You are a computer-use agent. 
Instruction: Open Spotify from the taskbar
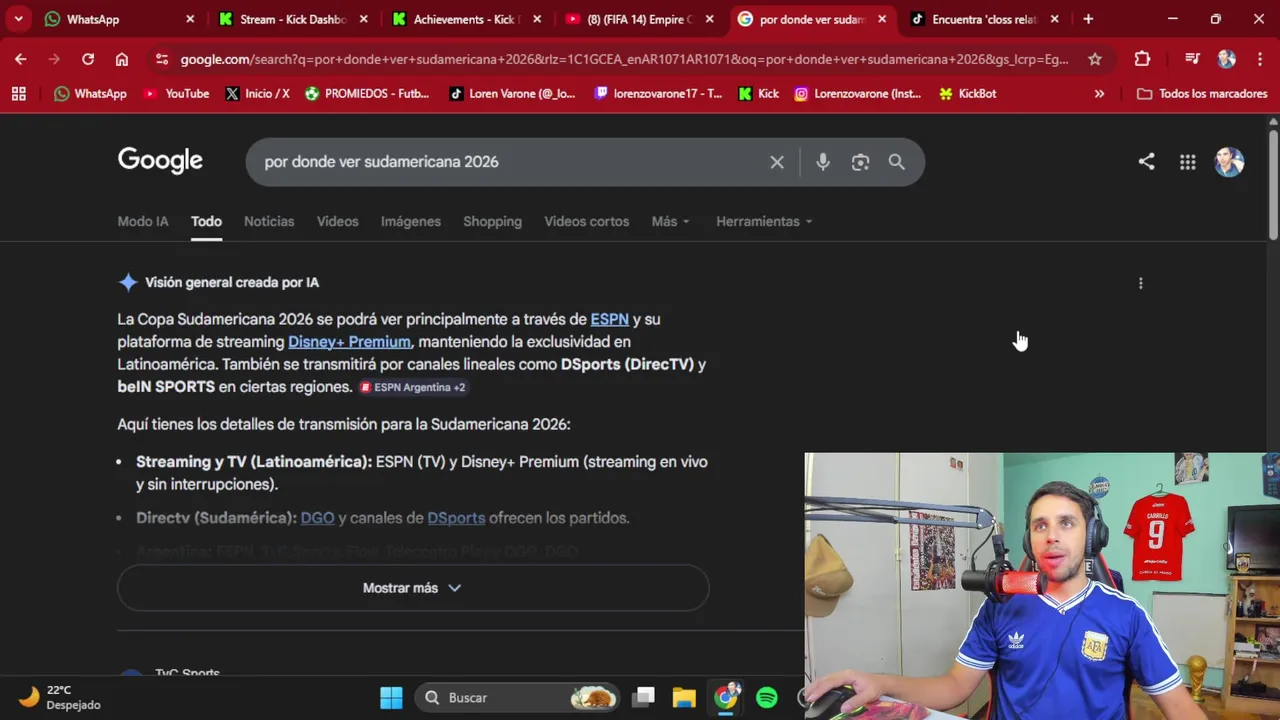click(x=767, y=697)
